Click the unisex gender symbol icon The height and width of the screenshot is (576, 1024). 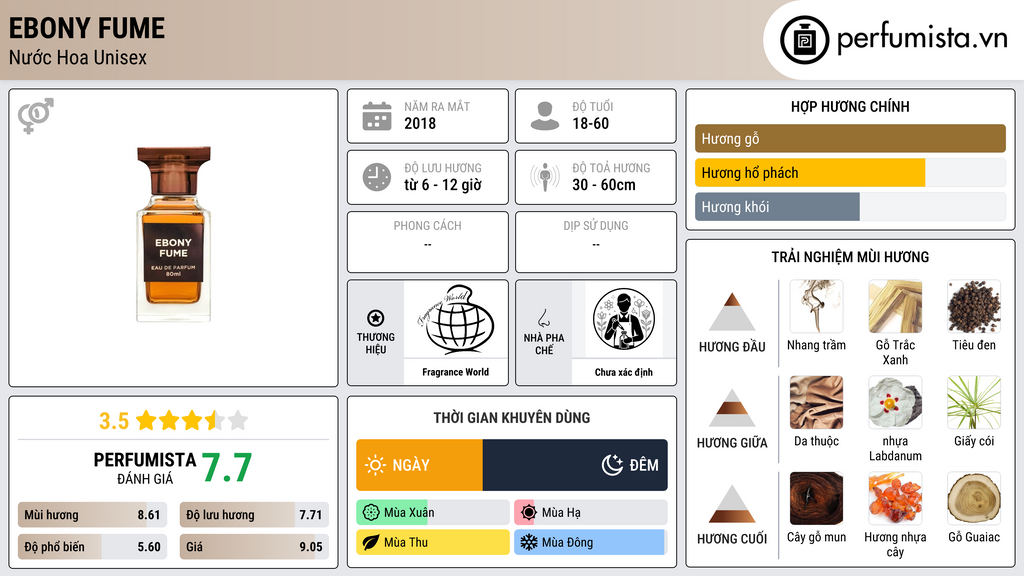click(36, 116)
